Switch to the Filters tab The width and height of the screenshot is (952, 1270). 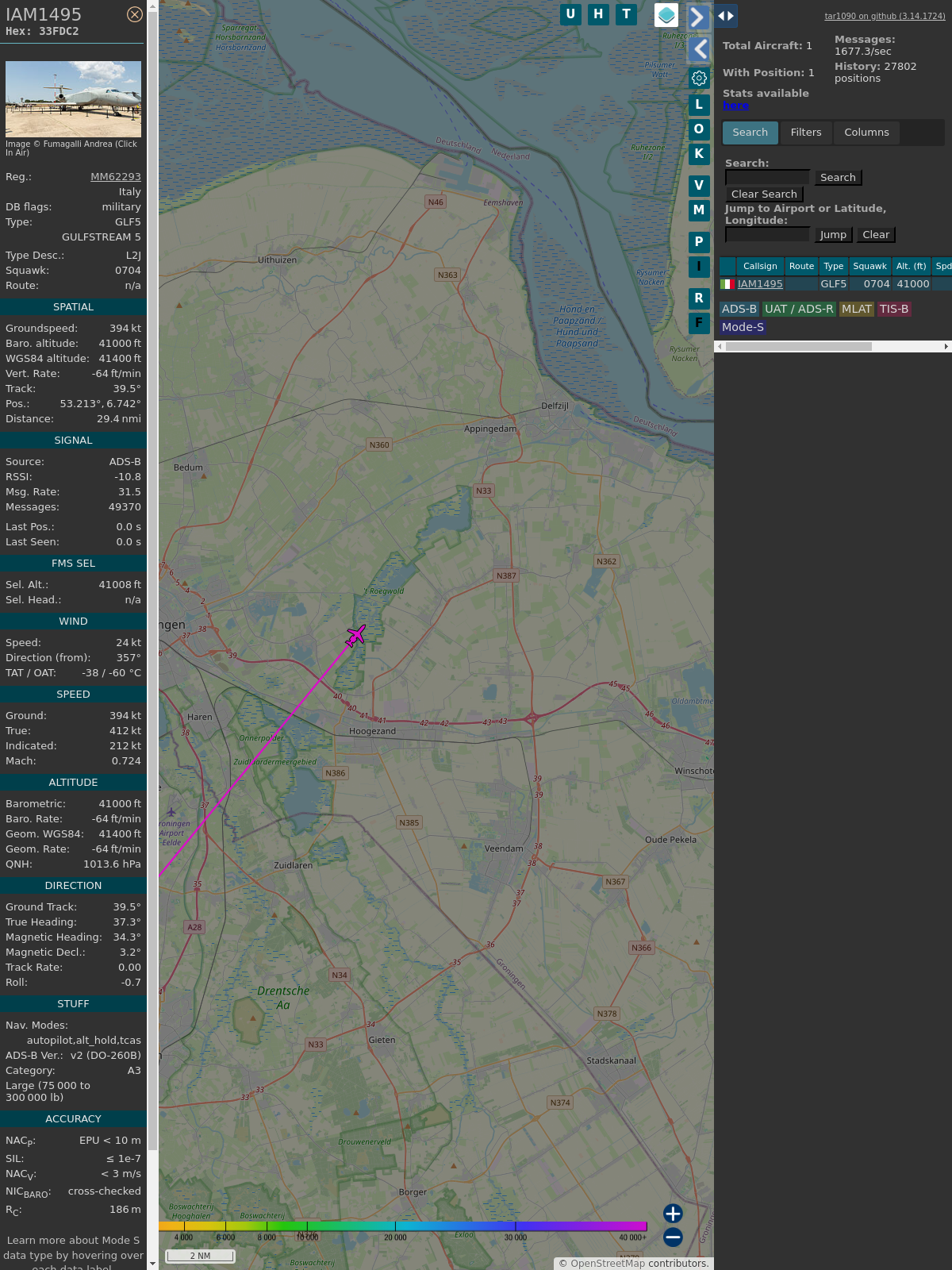(x=805, y=133)
